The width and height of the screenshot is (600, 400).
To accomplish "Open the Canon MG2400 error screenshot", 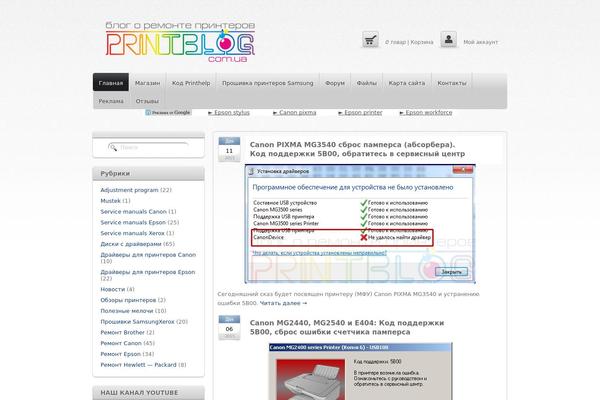I will point(360,371).
